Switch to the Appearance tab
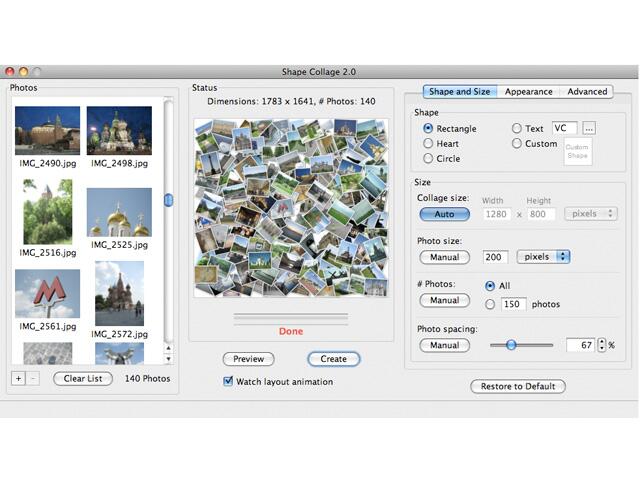Viewport: 640px width, 480px height. [528, 91]
